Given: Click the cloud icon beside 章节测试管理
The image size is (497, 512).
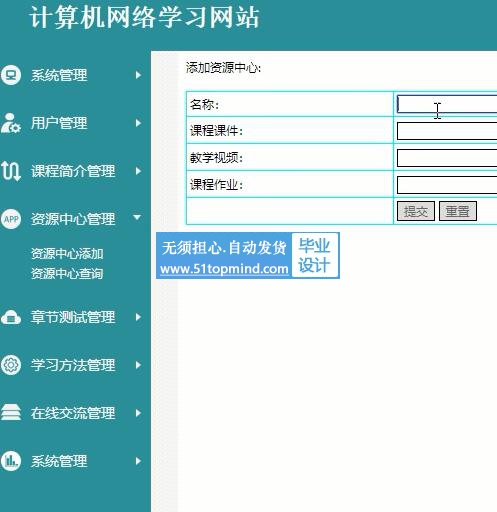Looking at the screenshot, I should (x=11, y=317).
